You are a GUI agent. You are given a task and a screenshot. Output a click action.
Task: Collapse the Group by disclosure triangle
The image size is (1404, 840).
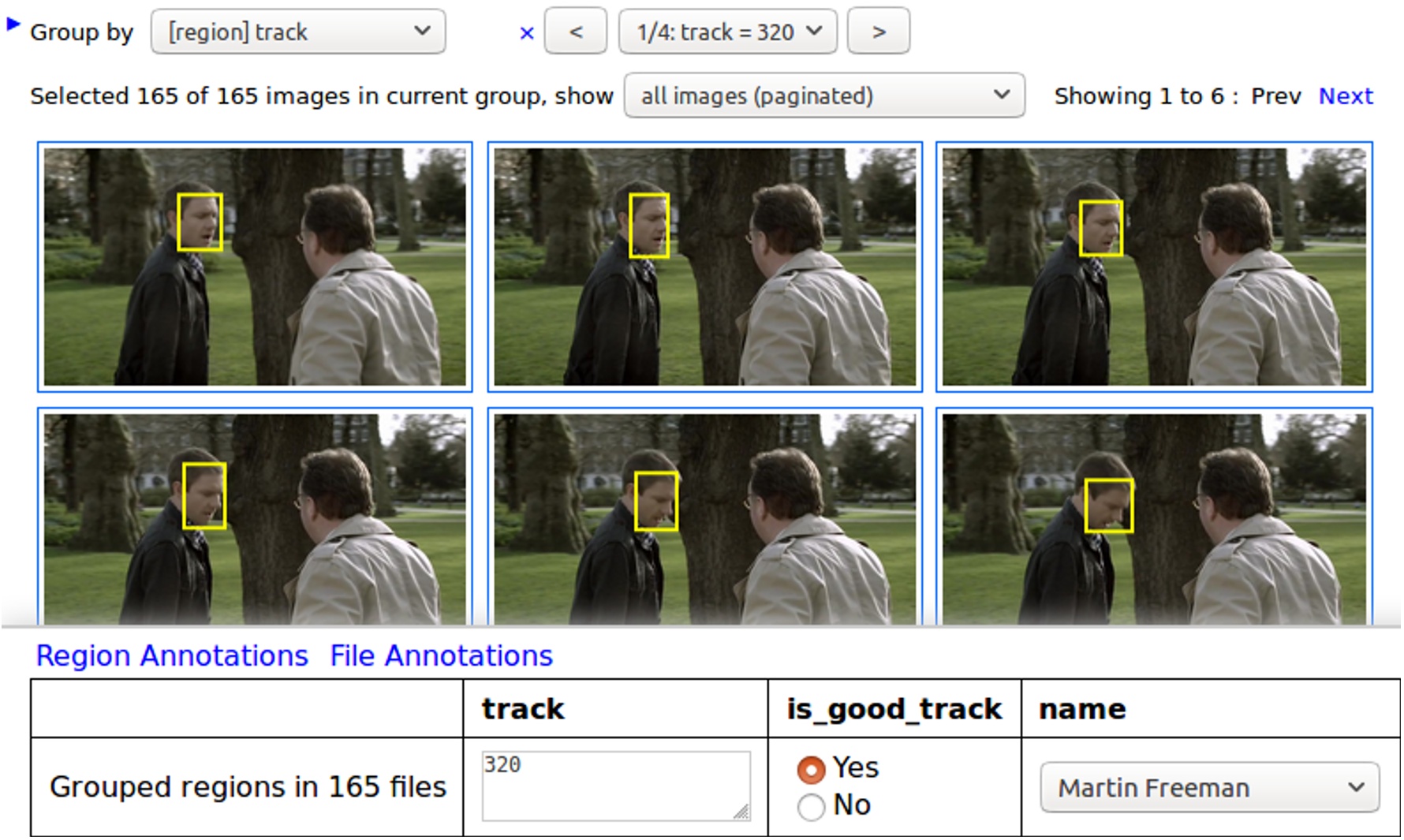pos(13,24)
